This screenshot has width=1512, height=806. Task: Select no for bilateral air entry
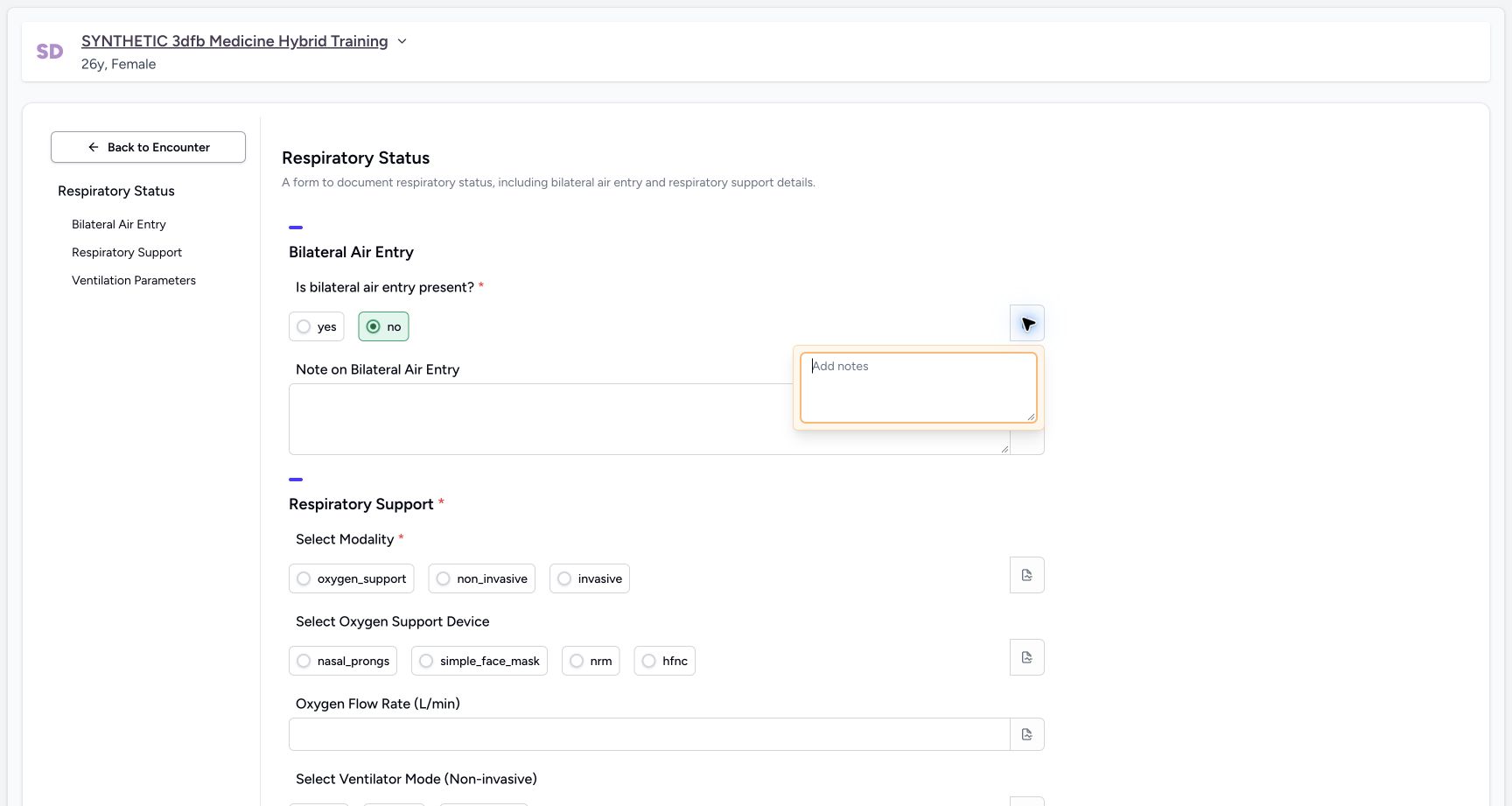[x=383, y=326]
